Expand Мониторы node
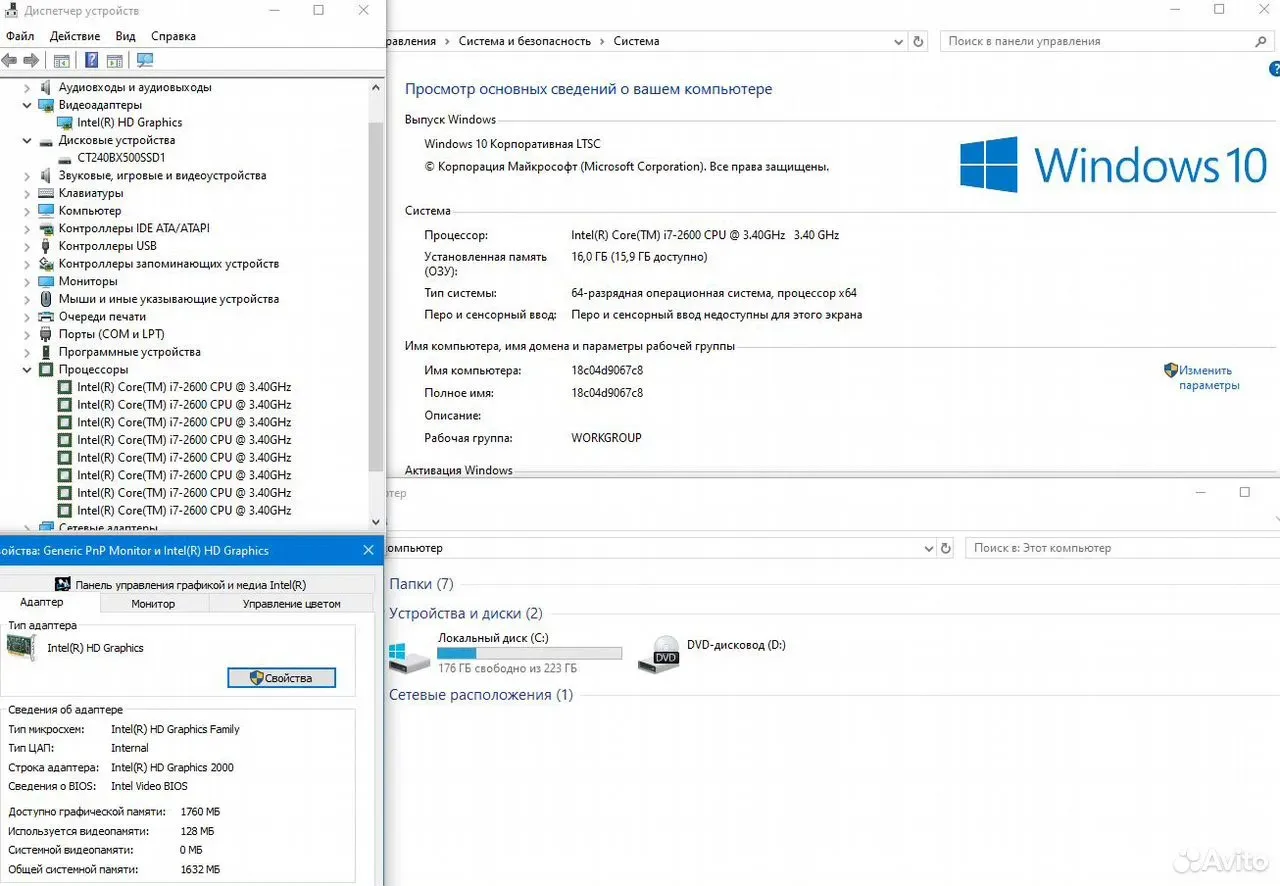 tap(27, 281)
